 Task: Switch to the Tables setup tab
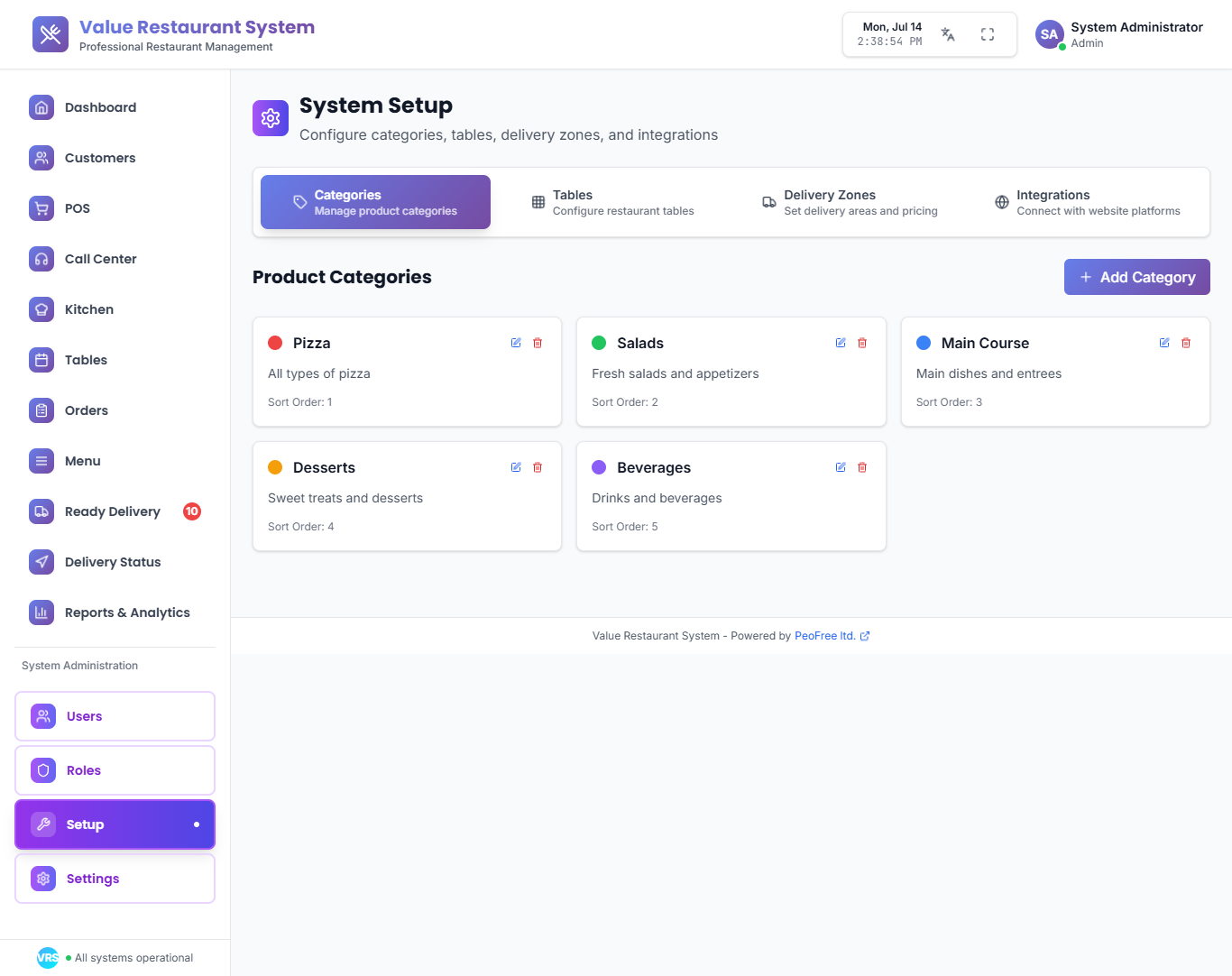click(613, 202)
